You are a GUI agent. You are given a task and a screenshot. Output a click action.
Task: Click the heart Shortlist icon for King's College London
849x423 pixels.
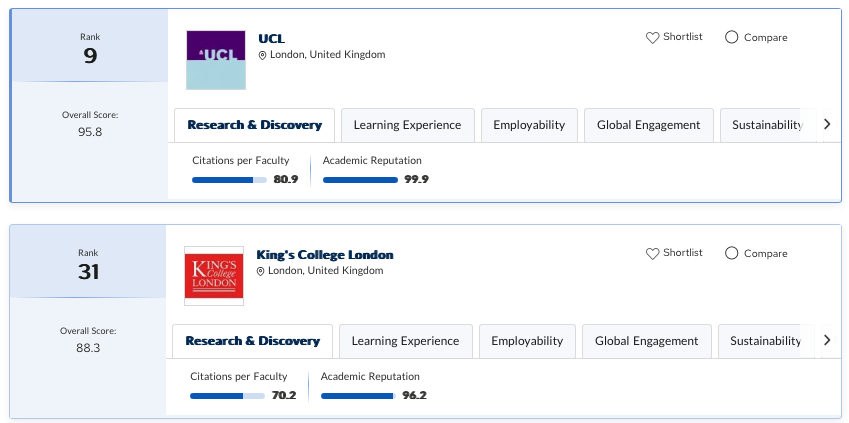(652, 253)
